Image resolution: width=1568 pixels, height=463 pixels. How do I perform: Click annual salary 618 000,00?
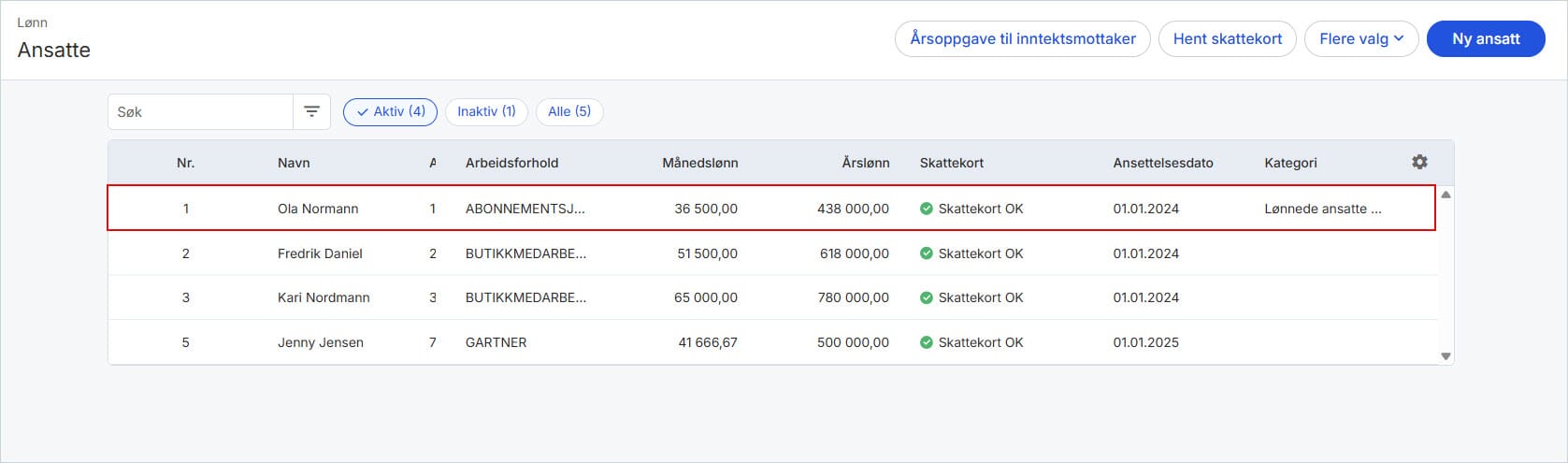[855, 253]
